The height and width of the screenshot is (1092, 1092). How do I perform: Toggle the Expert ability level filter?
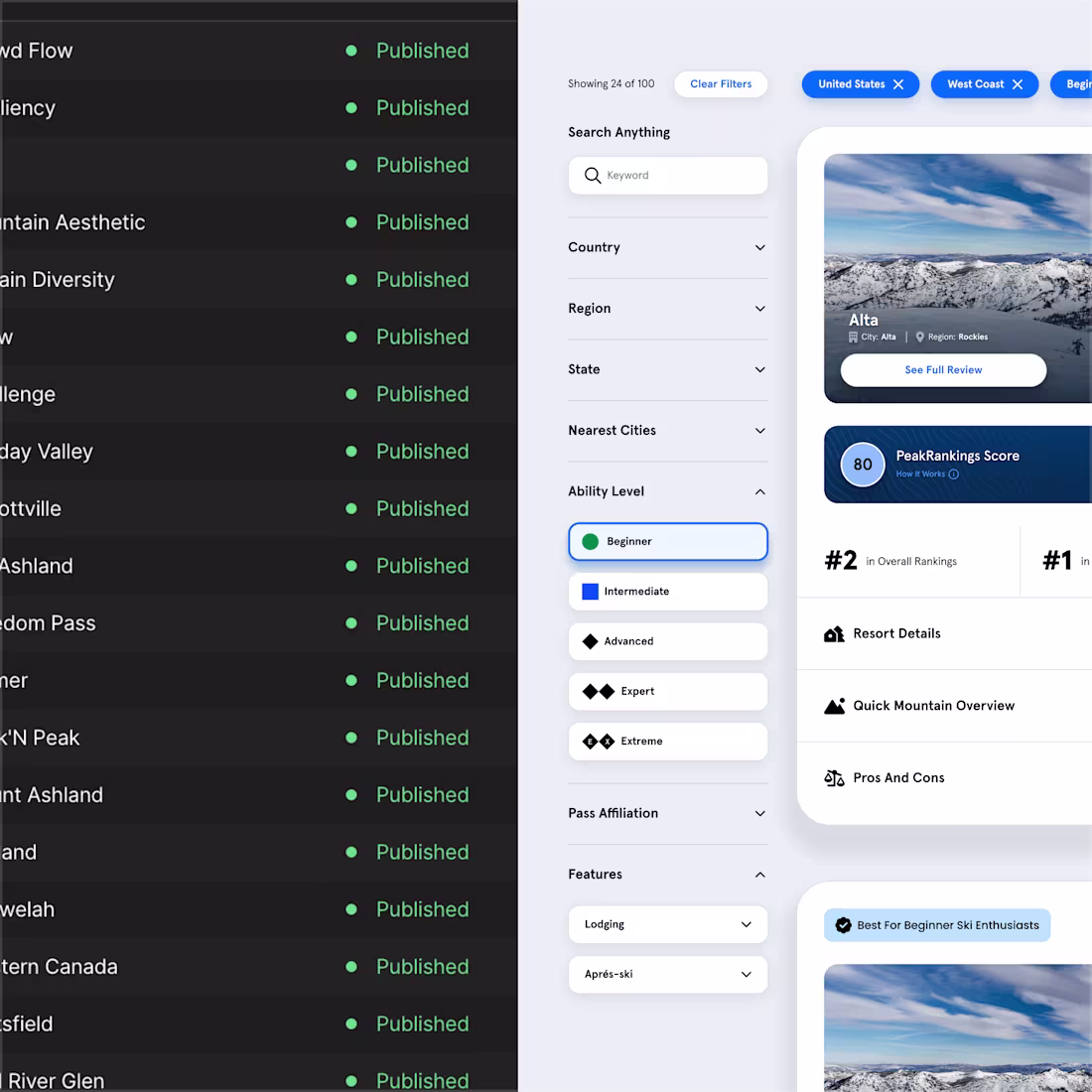[667, 691]
